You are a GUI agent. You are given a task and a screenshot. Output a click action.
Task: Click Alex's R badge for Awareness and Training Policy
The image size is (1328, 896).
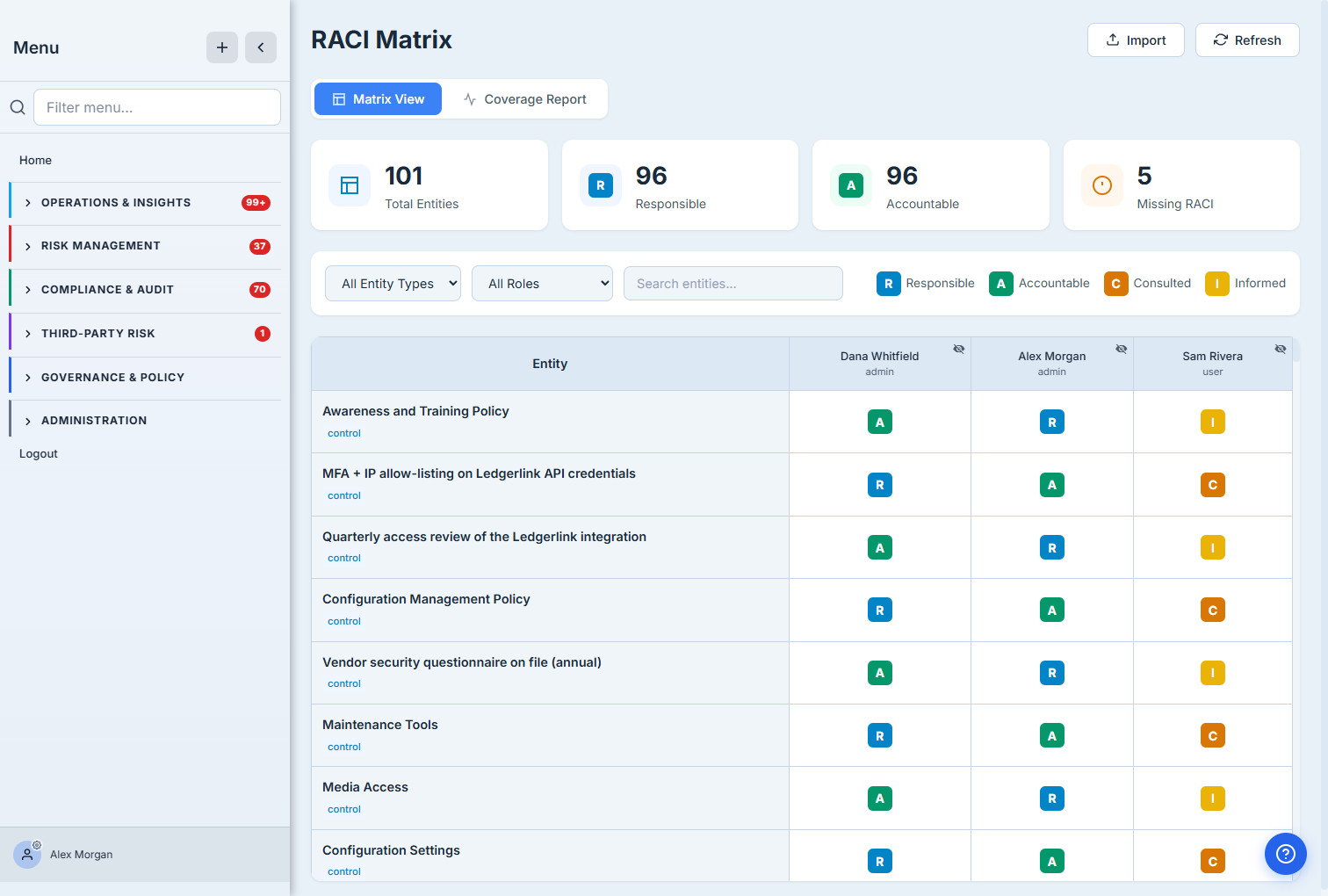1052,423
